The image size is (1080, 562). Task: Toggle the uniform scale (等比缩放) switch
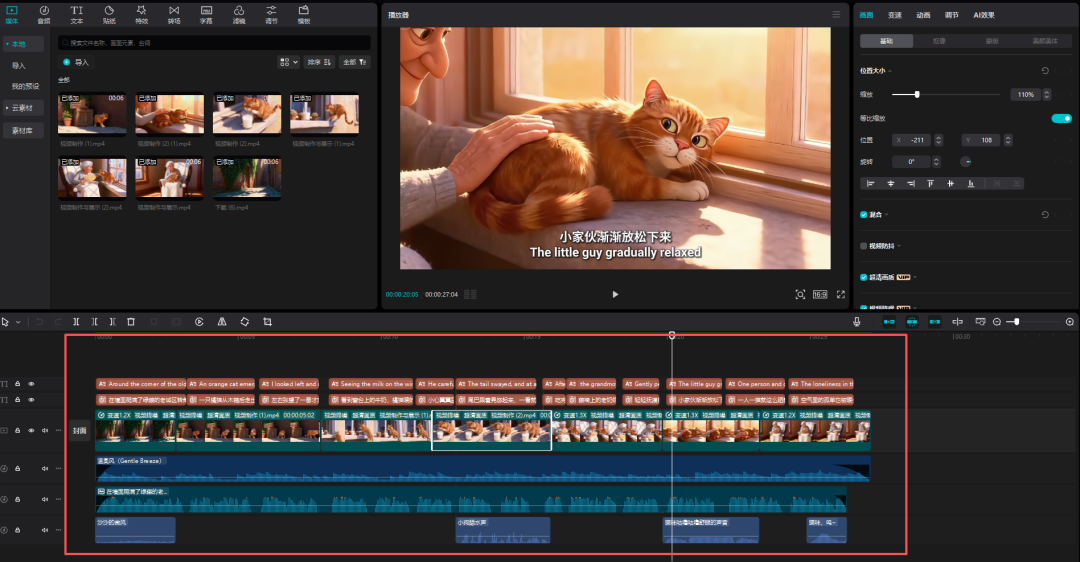(x=1061, y=118)
